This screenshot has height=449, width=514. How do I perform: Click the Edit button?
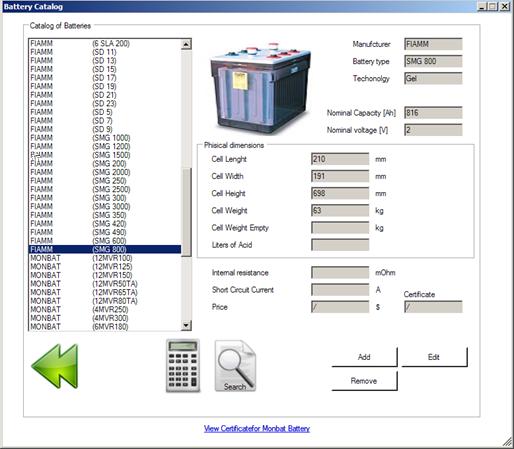coord(434,357)
